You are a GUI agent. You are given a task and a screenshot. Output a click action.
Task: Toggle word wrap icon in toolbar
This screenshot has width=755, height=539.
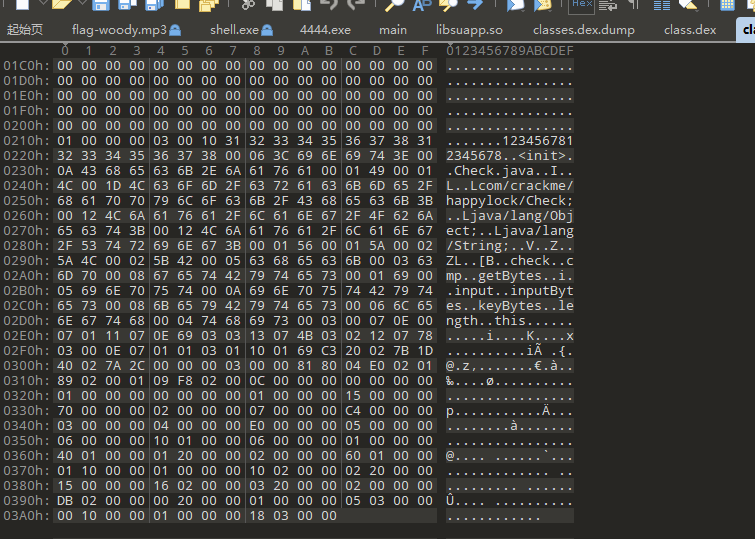[x=608, y=5]
